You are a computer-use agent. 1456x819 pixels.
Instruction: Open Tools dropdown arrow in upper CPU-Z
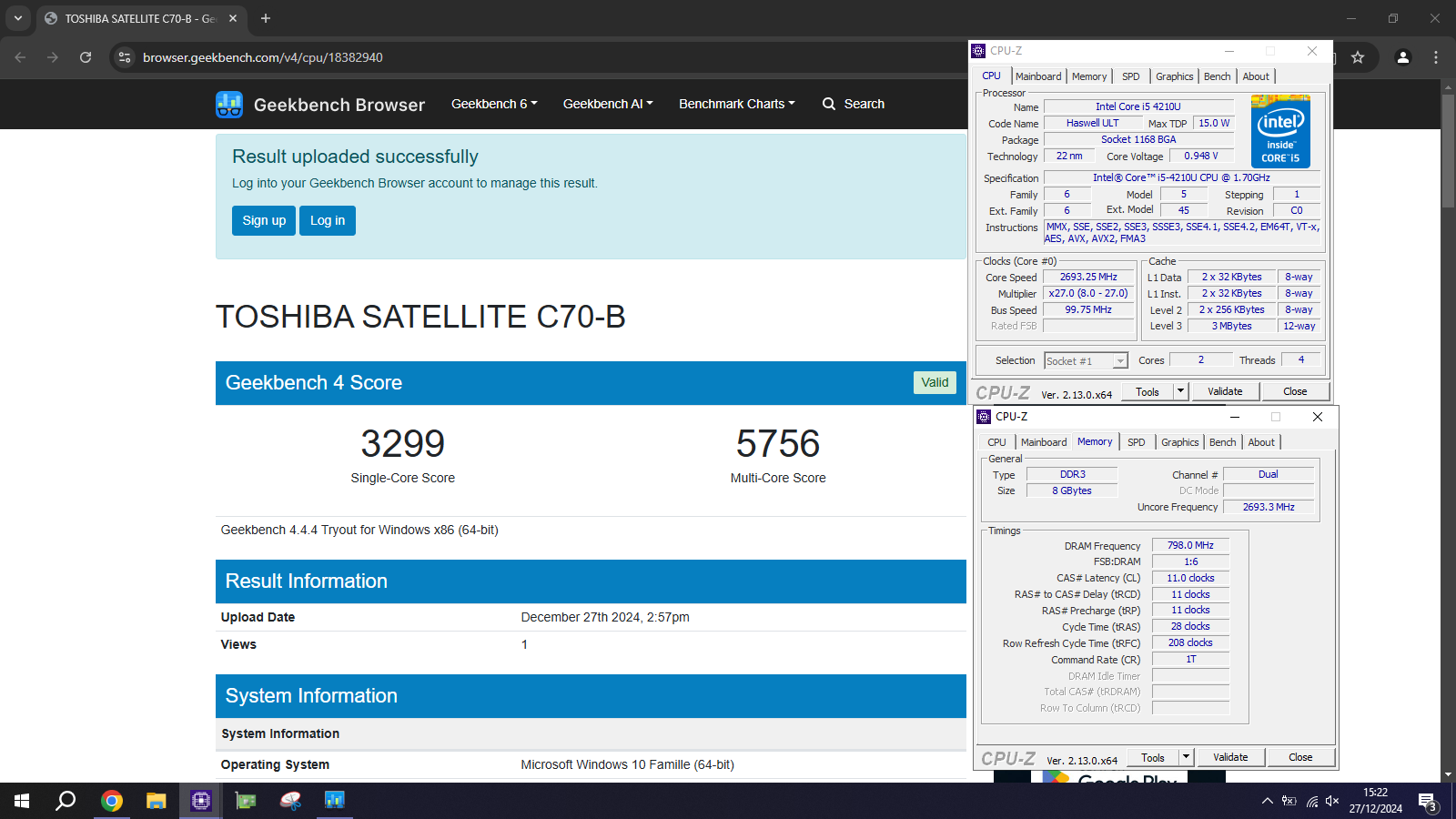(x=1181, y=391)
